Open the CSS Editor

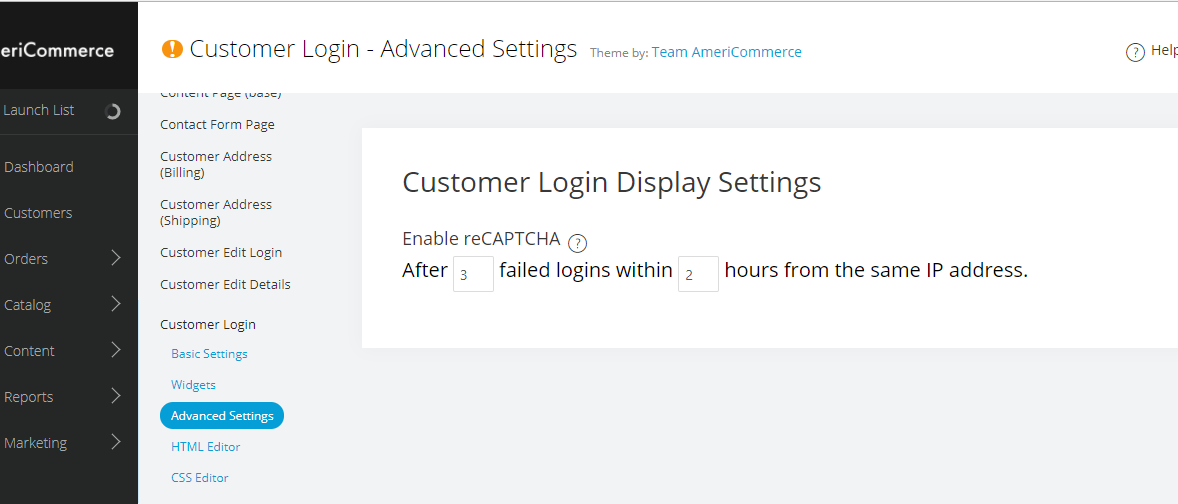[x=200, y=477]
